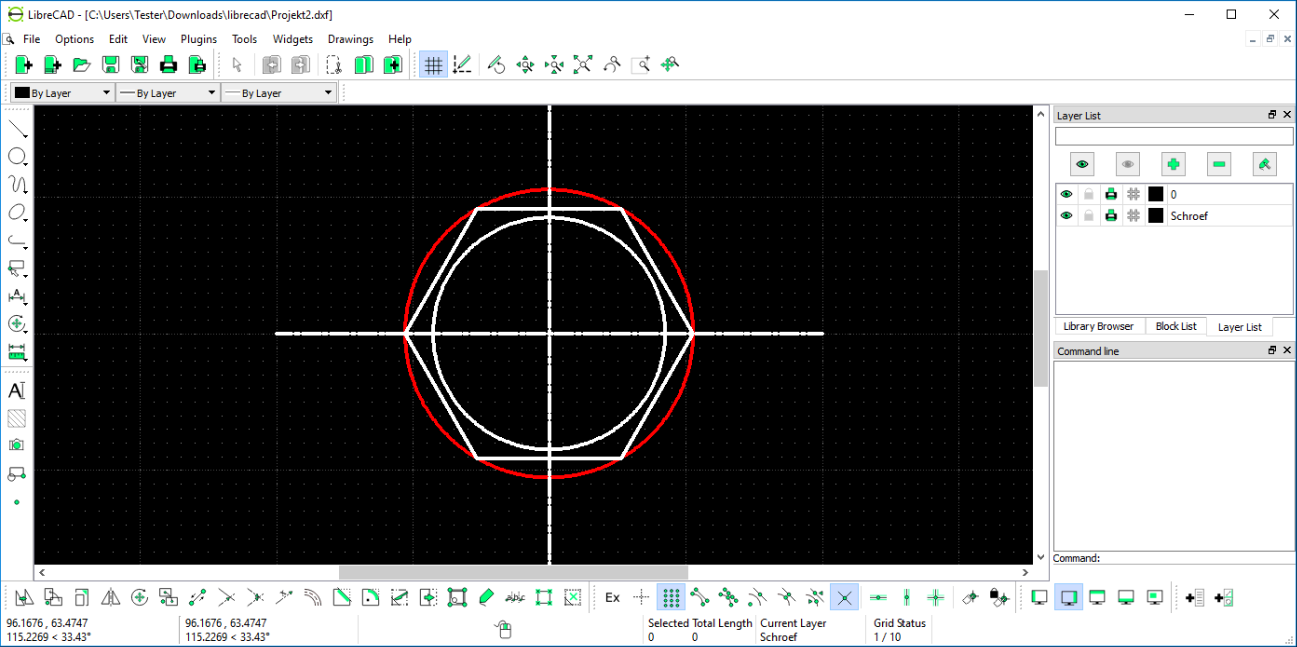Open the Plugins menu

[x=198, y=39]
